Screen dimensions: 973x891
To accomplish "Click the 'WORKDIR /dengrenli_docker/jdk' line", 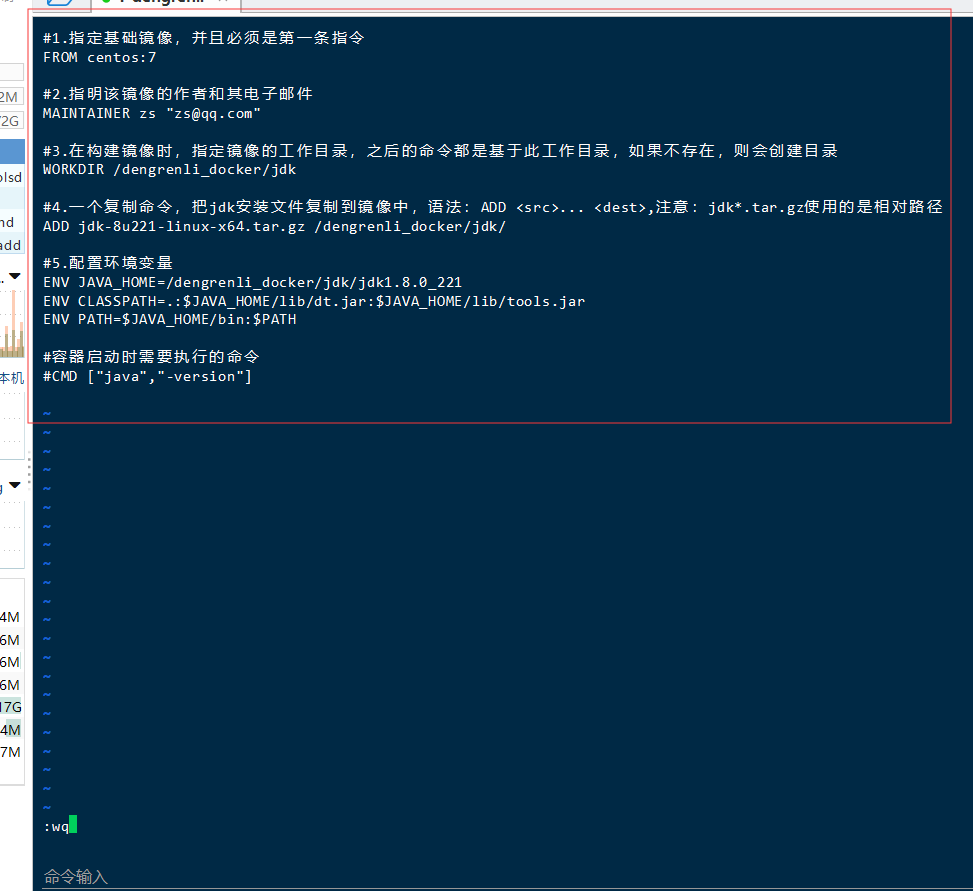I will [169, 169].
